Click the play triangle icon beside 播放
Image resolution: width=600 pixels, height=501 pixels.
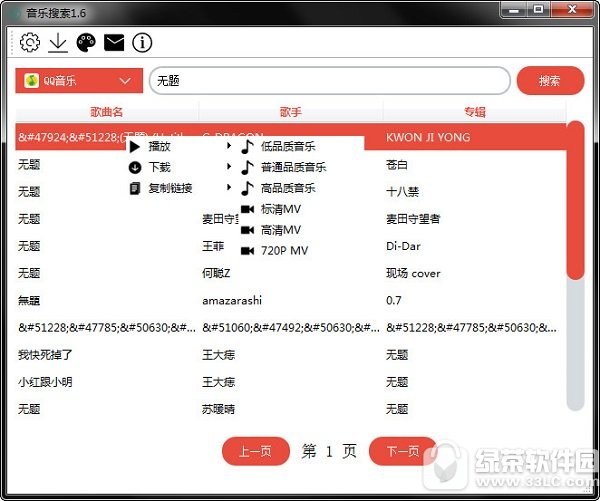[134, 146]
